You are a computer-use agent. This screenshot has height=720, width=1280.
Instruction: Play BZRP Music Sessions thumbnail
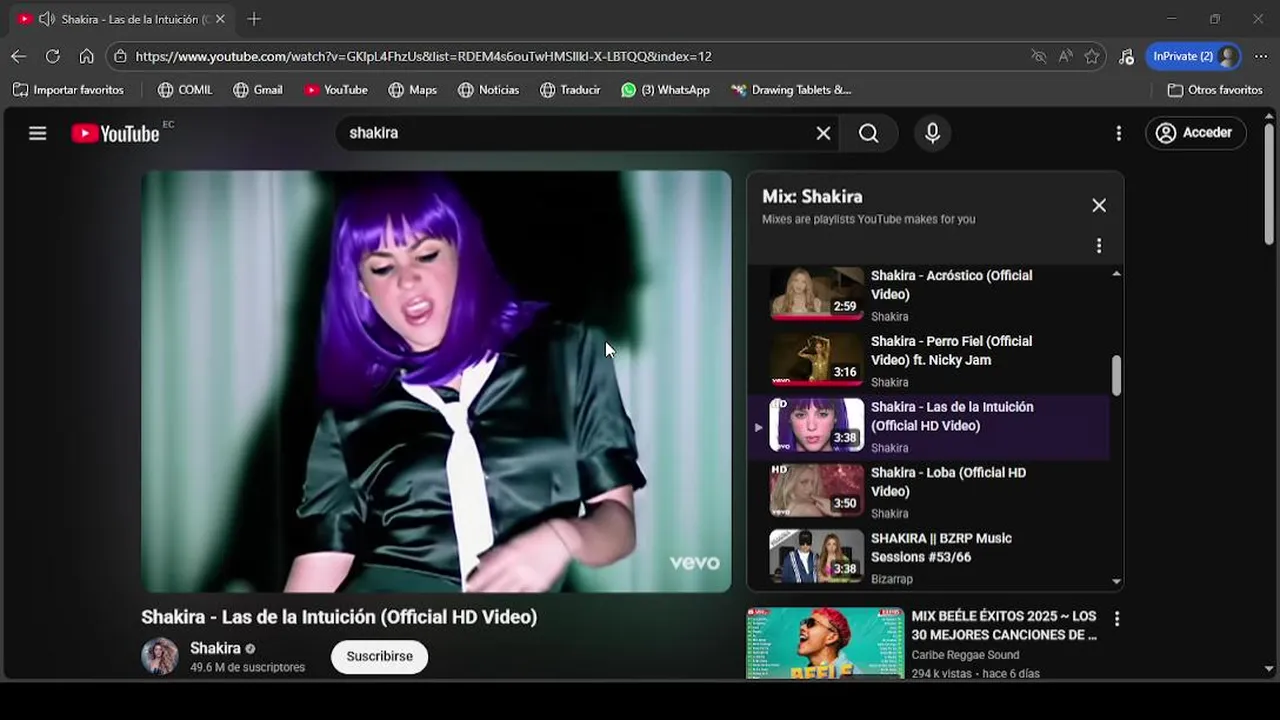pyautogui.click(x=816, y=556)
